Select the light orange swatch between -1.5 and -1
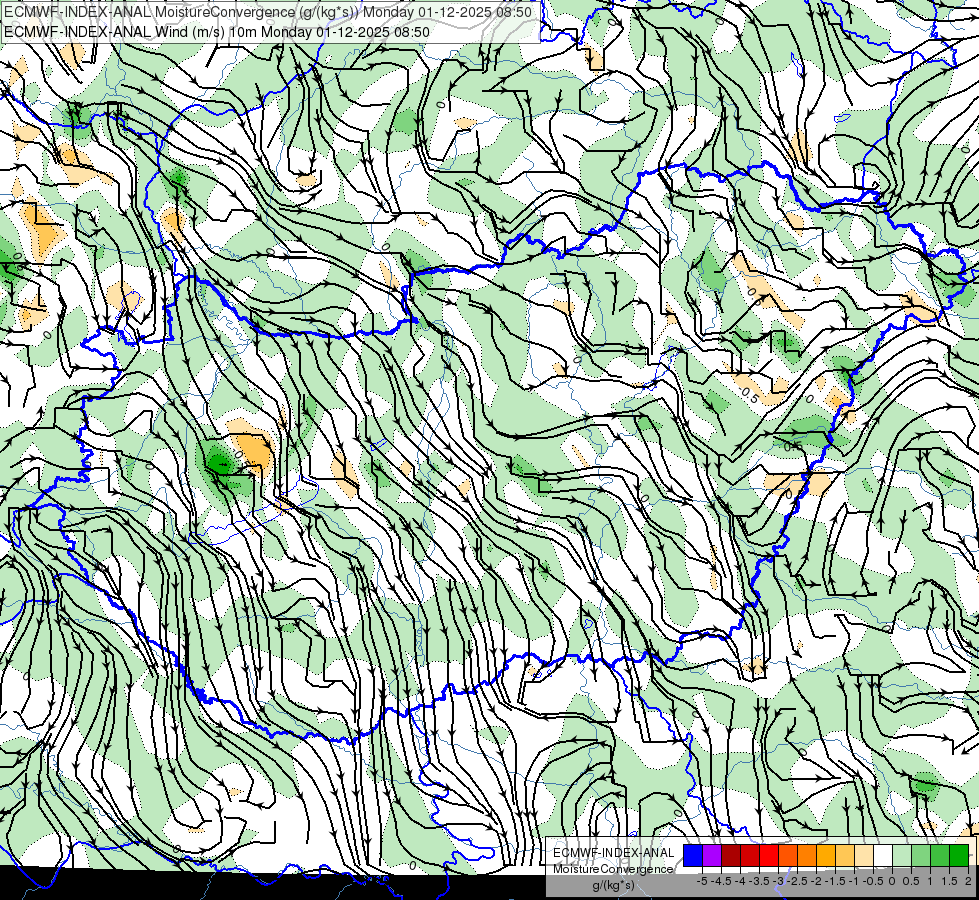 pos(845,855)
